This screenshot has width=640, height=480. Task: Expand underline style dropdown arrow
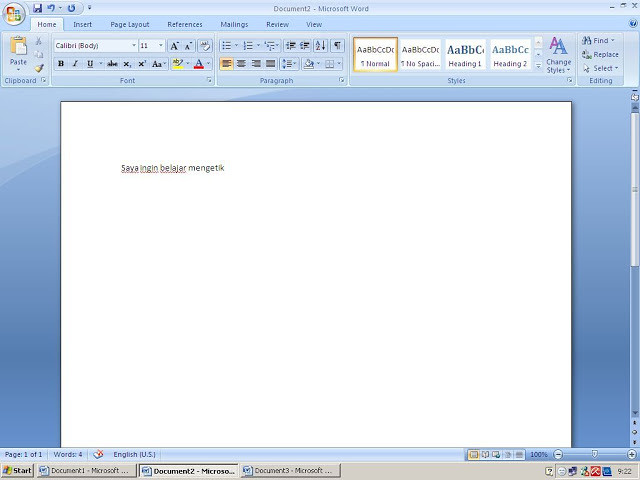[x=101, y=64]
